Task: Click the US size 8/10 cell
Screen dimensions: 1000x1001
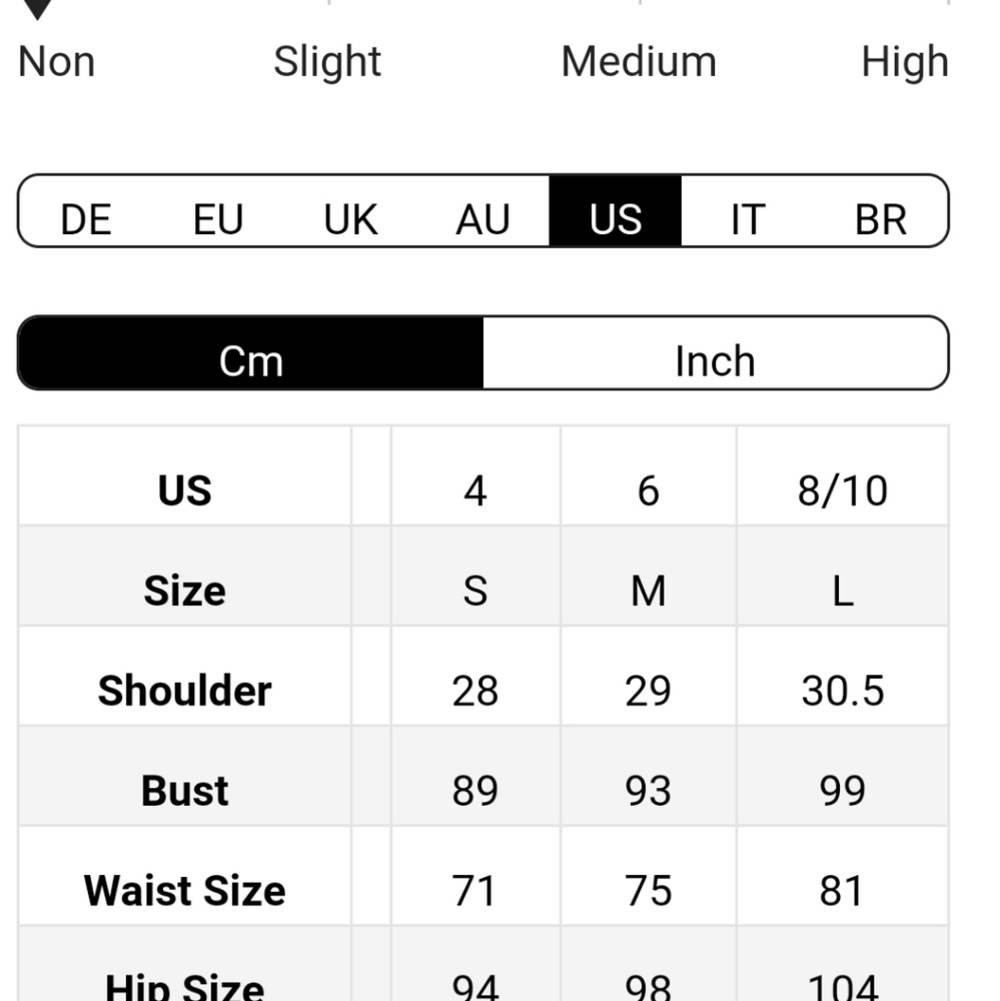Action: [x=842, y=490]
